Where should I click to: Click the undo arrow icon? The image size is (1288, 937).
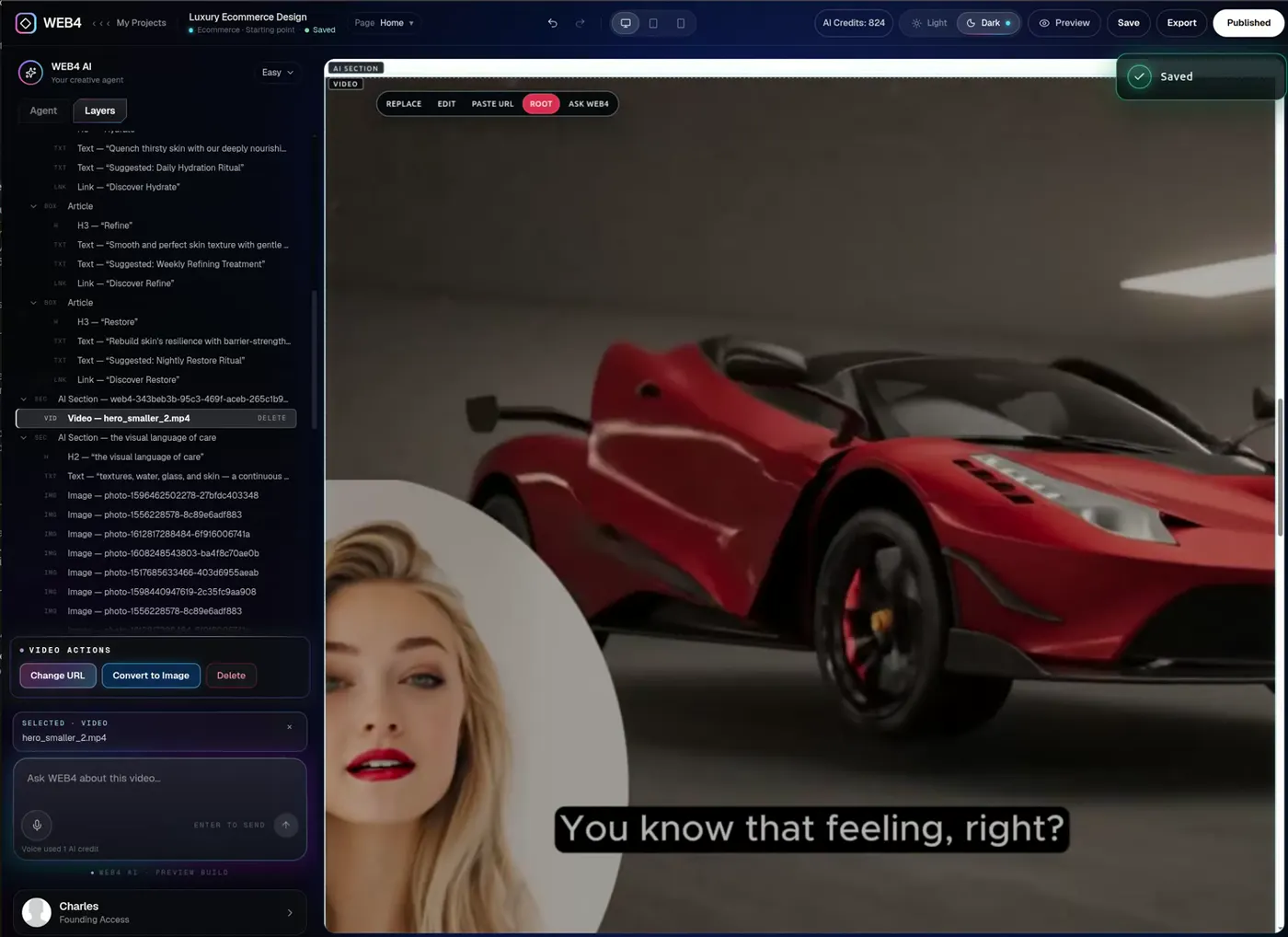point(553,23)
